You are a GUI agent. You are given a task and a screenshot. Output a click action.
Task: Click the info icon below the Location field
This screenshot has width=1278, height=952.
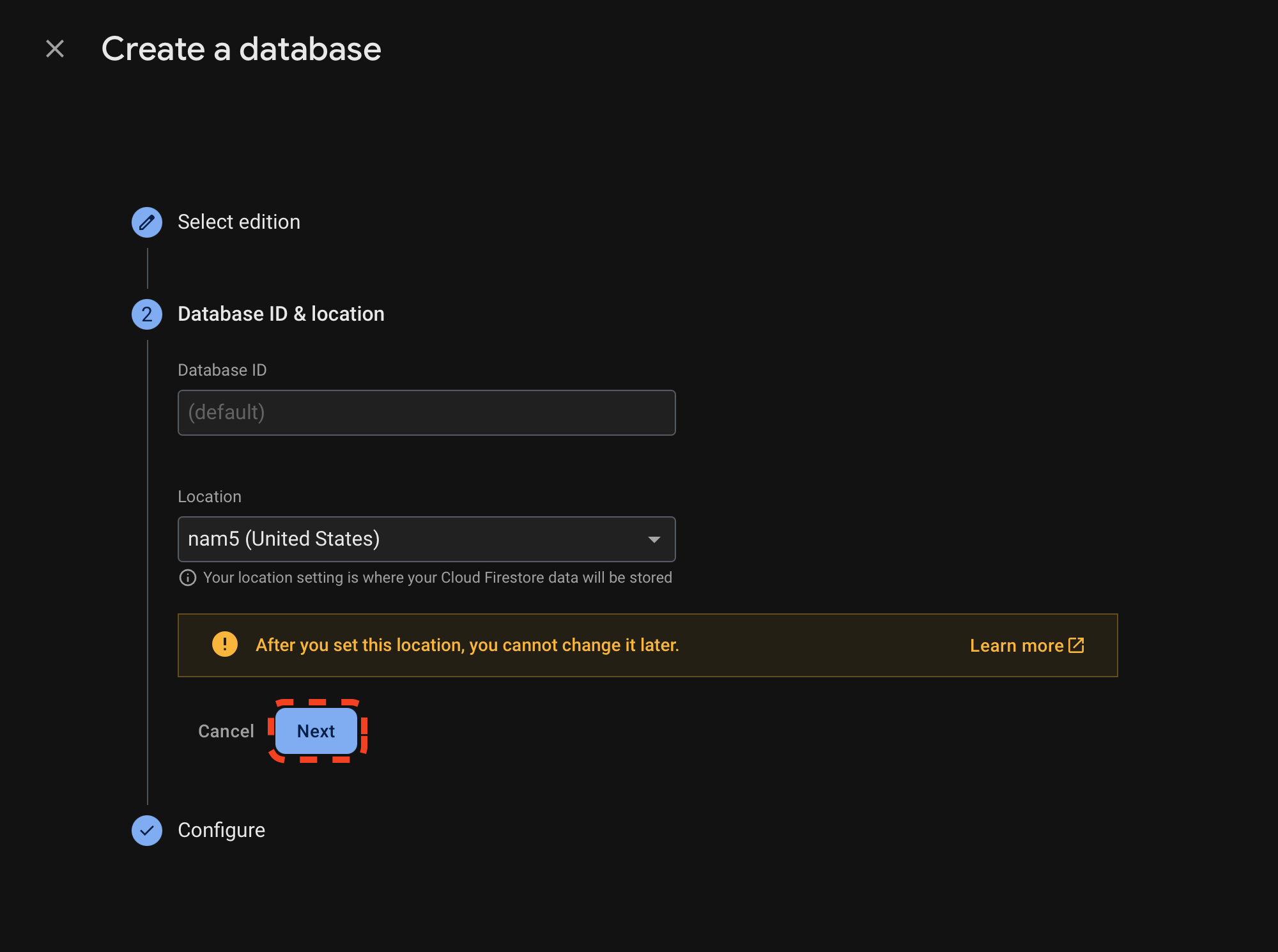(x=187, y=577)
